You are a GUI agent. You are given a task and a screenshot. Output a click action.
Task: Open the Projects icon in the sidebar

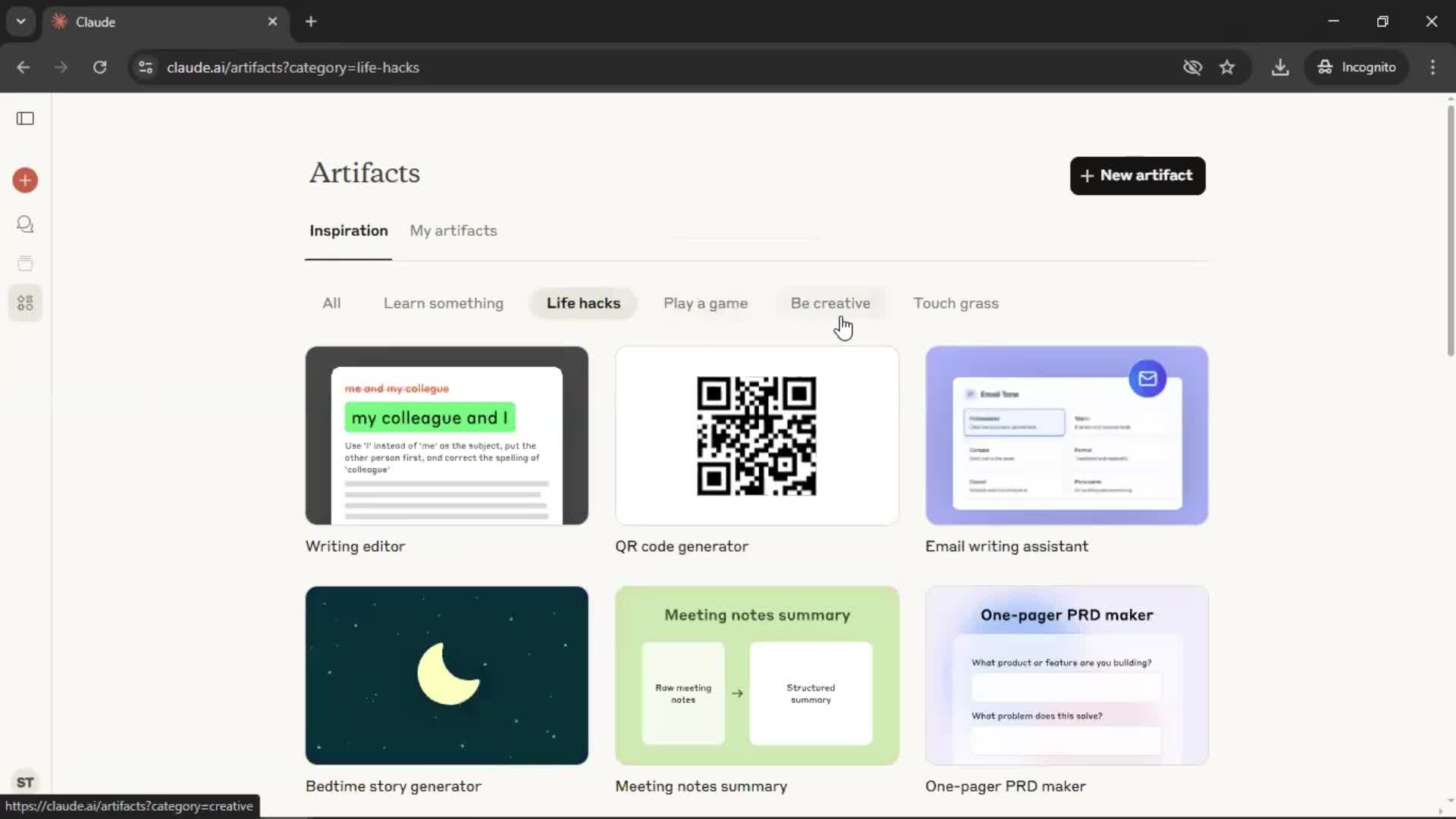(25, 264)
